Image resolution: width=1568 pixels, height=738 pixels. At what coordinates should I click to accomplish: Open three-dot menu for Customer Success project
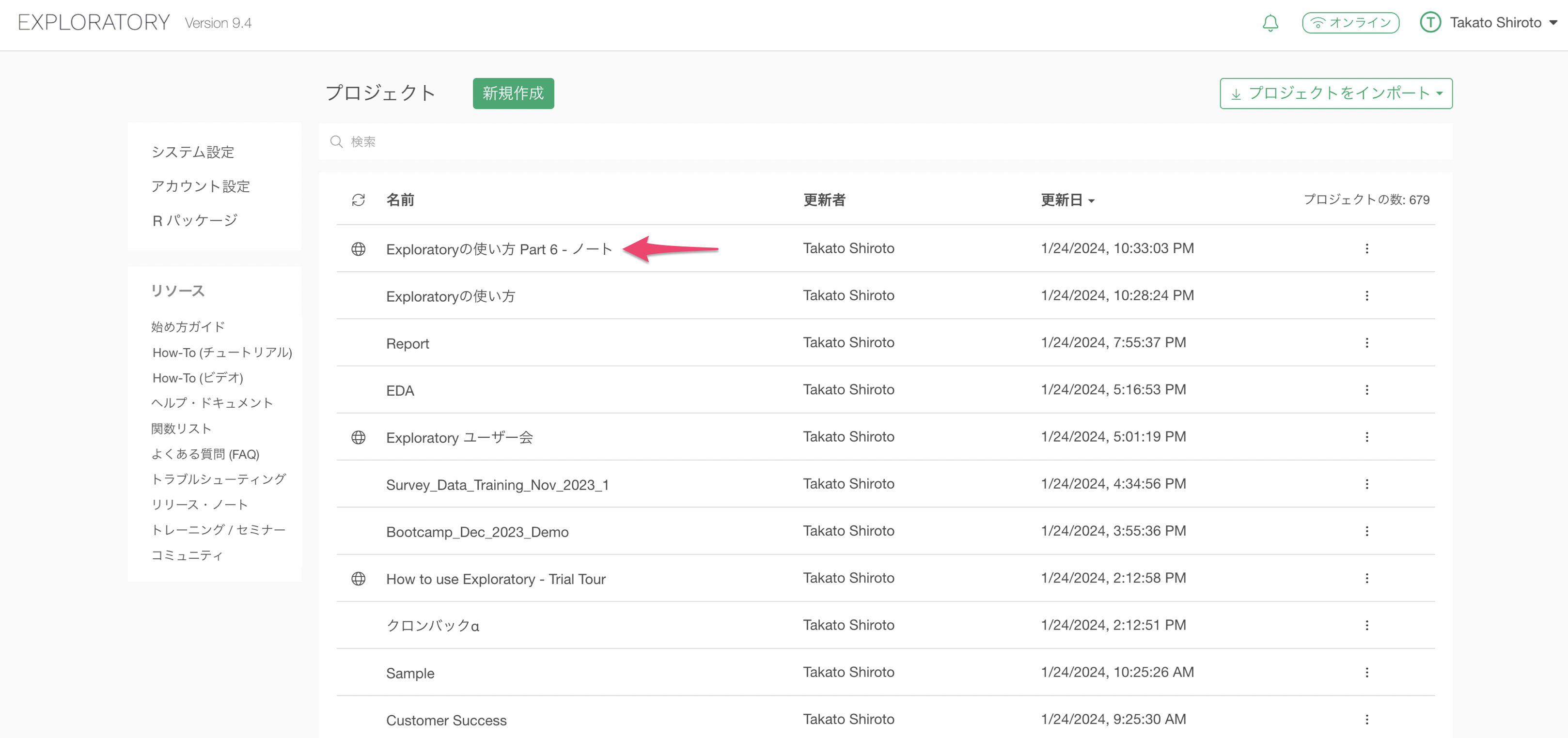point(1366,720)
